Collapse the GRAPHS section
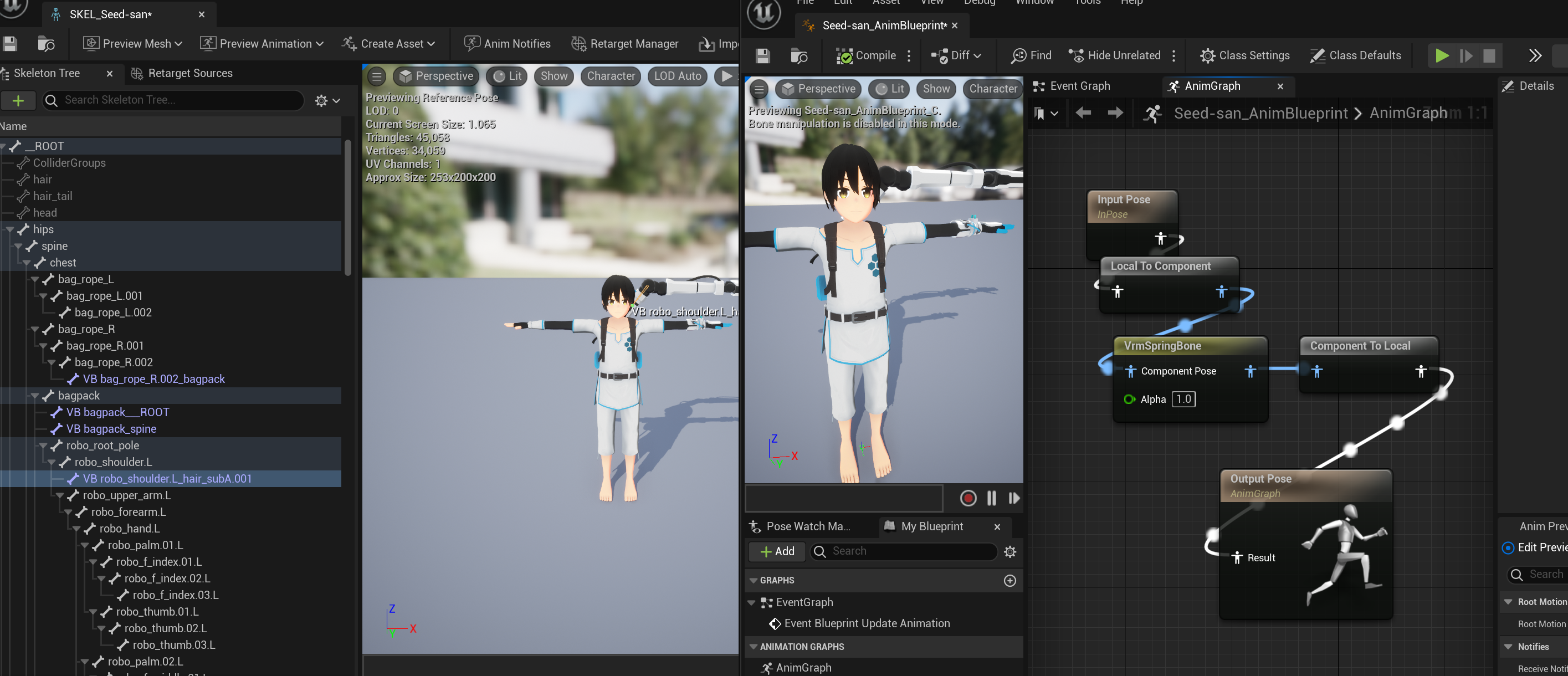The height and width of the screenshot is (676, 1568). 754,581
